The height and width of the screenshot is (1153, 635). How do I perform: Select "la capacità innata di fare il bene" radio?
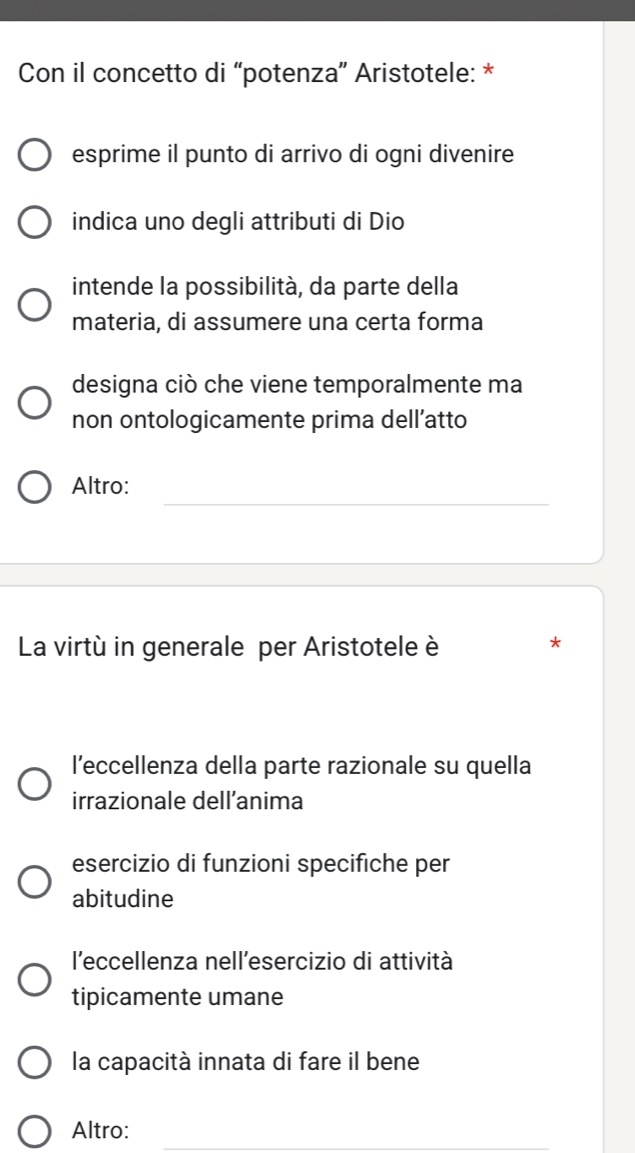click(35, 1061)
